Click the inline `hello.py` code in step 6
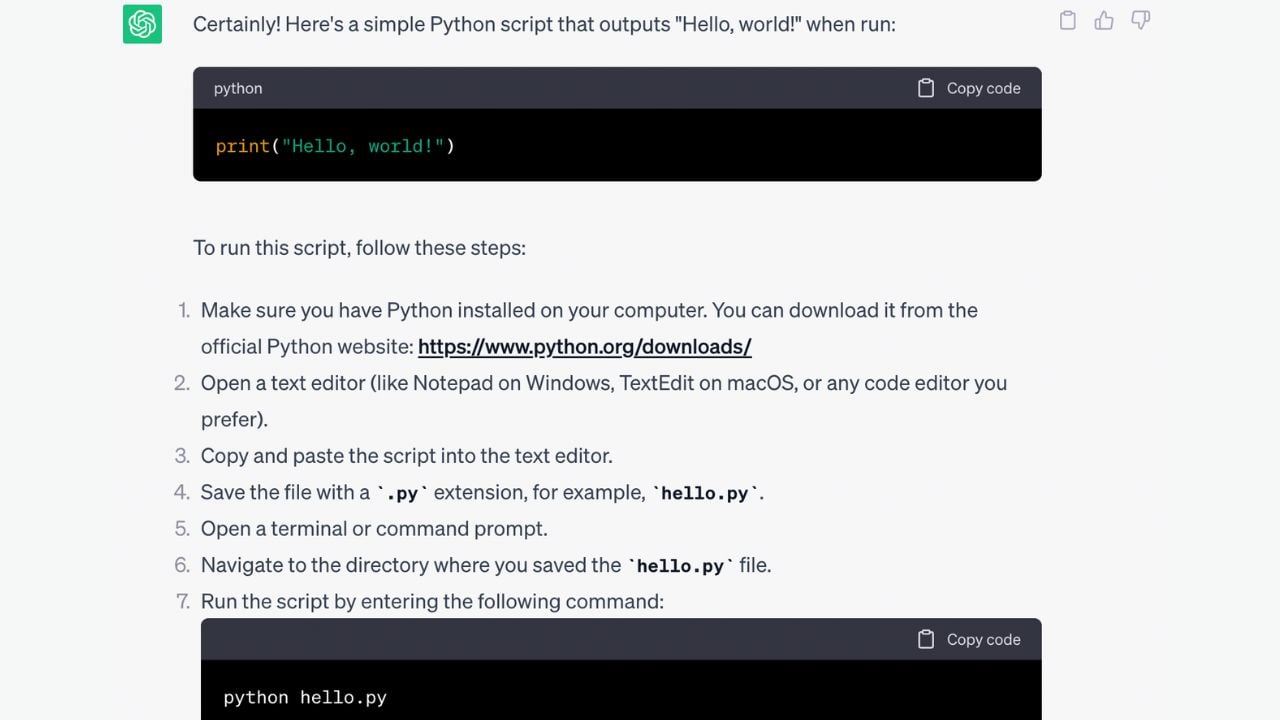 680,566
